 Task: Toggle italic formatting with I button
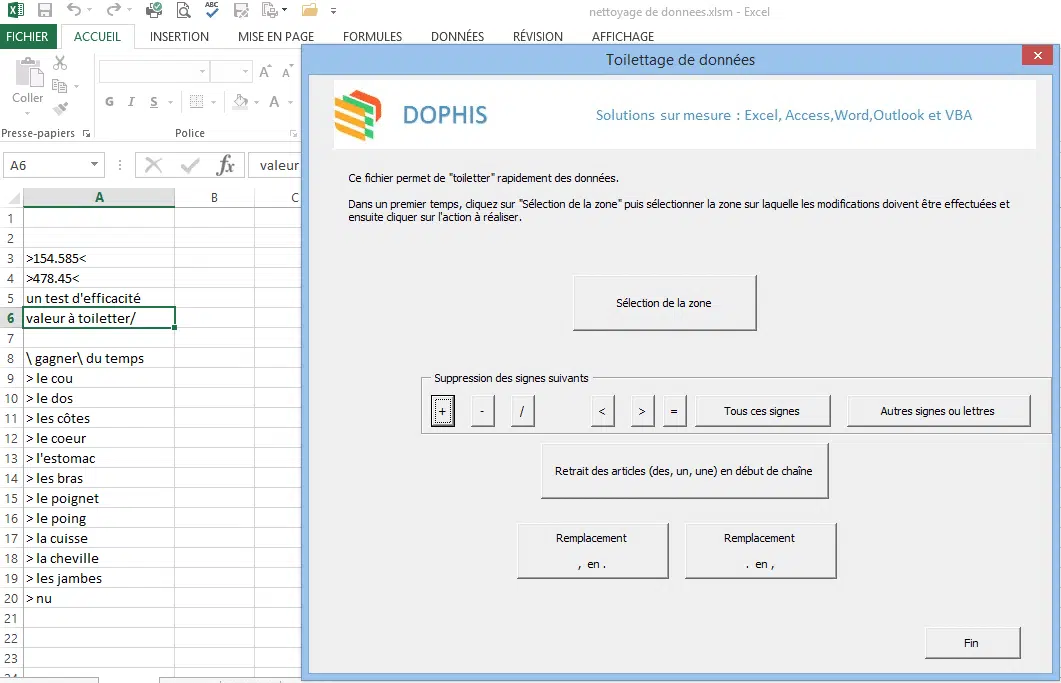tap(132, 102)
